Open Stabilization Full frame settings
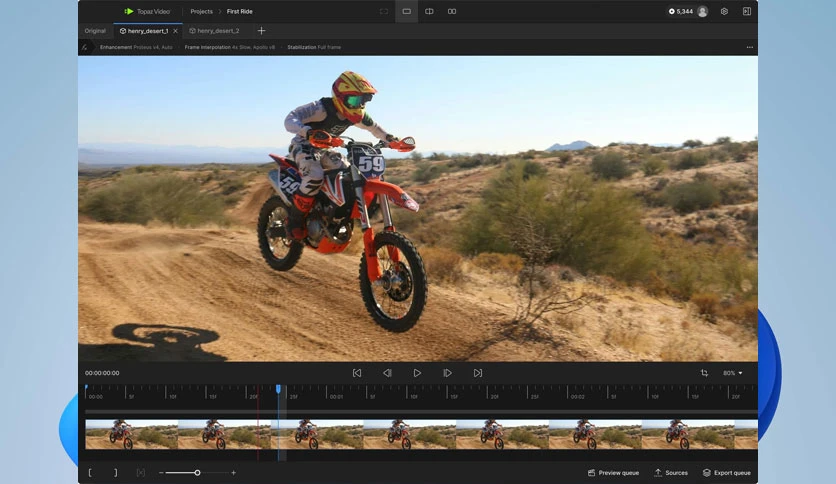The height and width of the screenshot is (484, 836). 314,47
